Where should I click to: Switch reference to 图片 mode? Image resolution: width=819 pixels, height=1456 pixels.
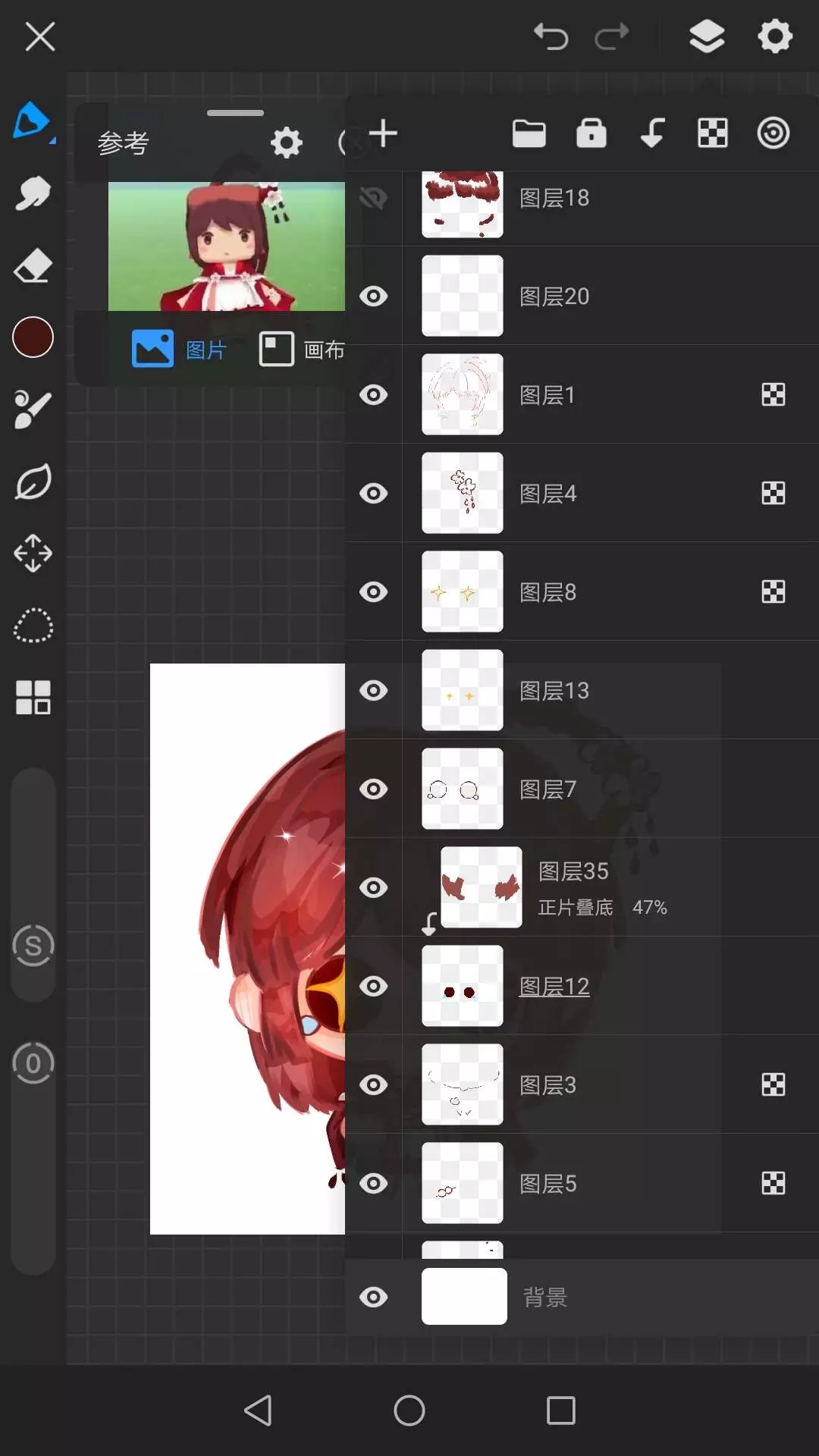coord(179,349)
